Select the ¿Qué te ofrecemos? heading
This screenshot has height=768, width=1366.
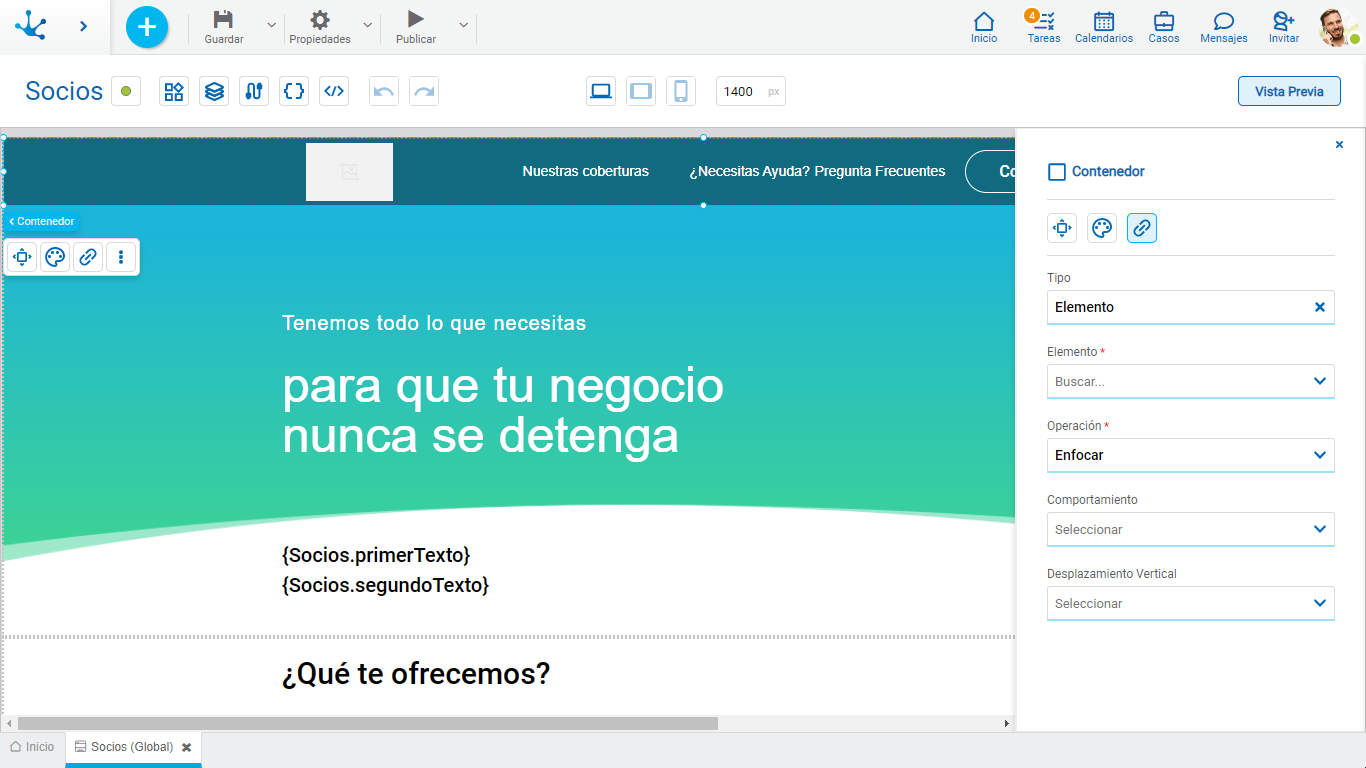click(416, 674)
